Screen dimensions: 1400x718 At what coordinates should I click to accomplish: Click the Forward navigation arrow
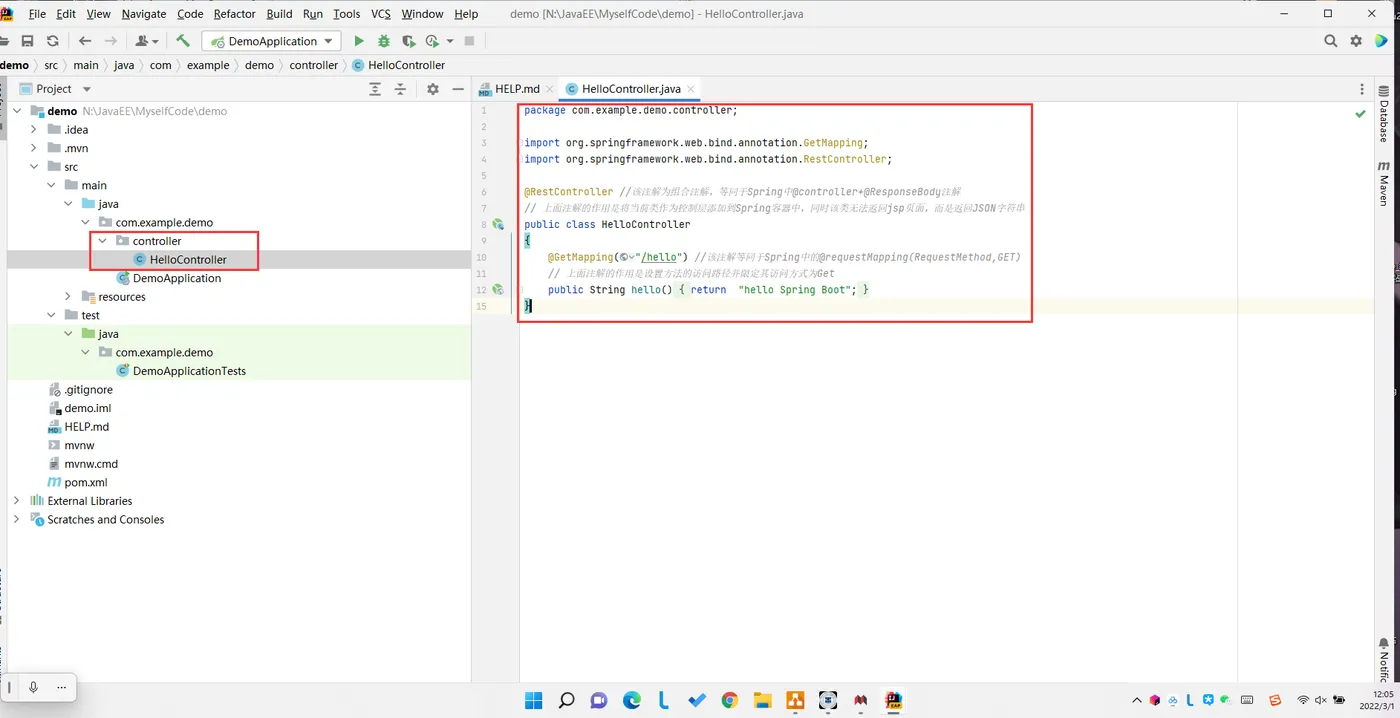111,41
